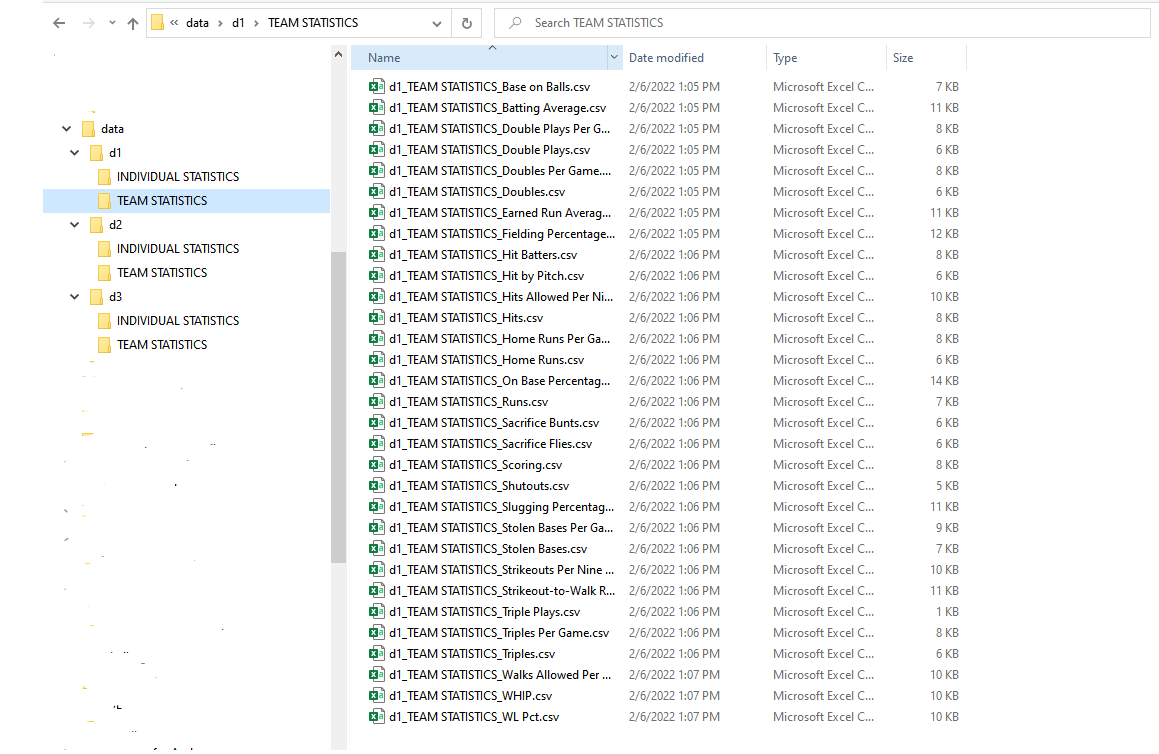Sort files by Date modified header
Screen dimensions: 1159x754
click(x=666, y=58)
